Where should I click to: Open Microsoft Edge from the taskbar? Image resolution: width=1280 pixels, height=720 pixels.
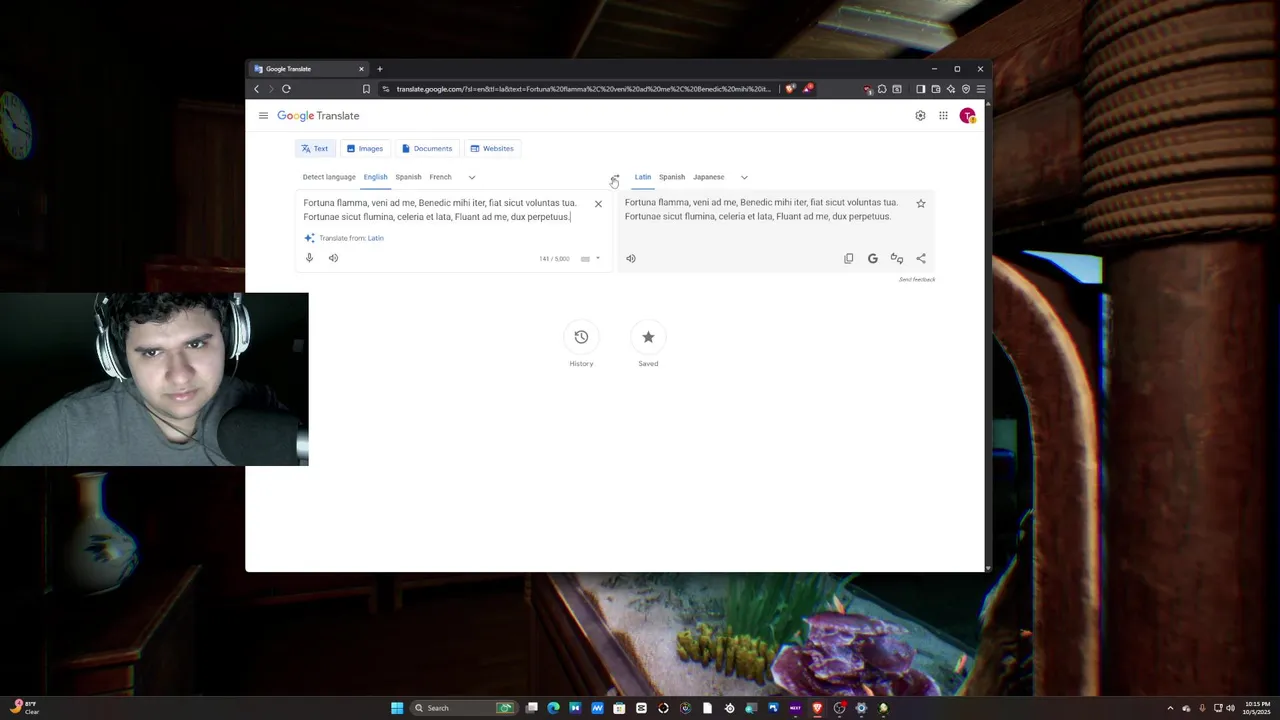coord(553,708)
